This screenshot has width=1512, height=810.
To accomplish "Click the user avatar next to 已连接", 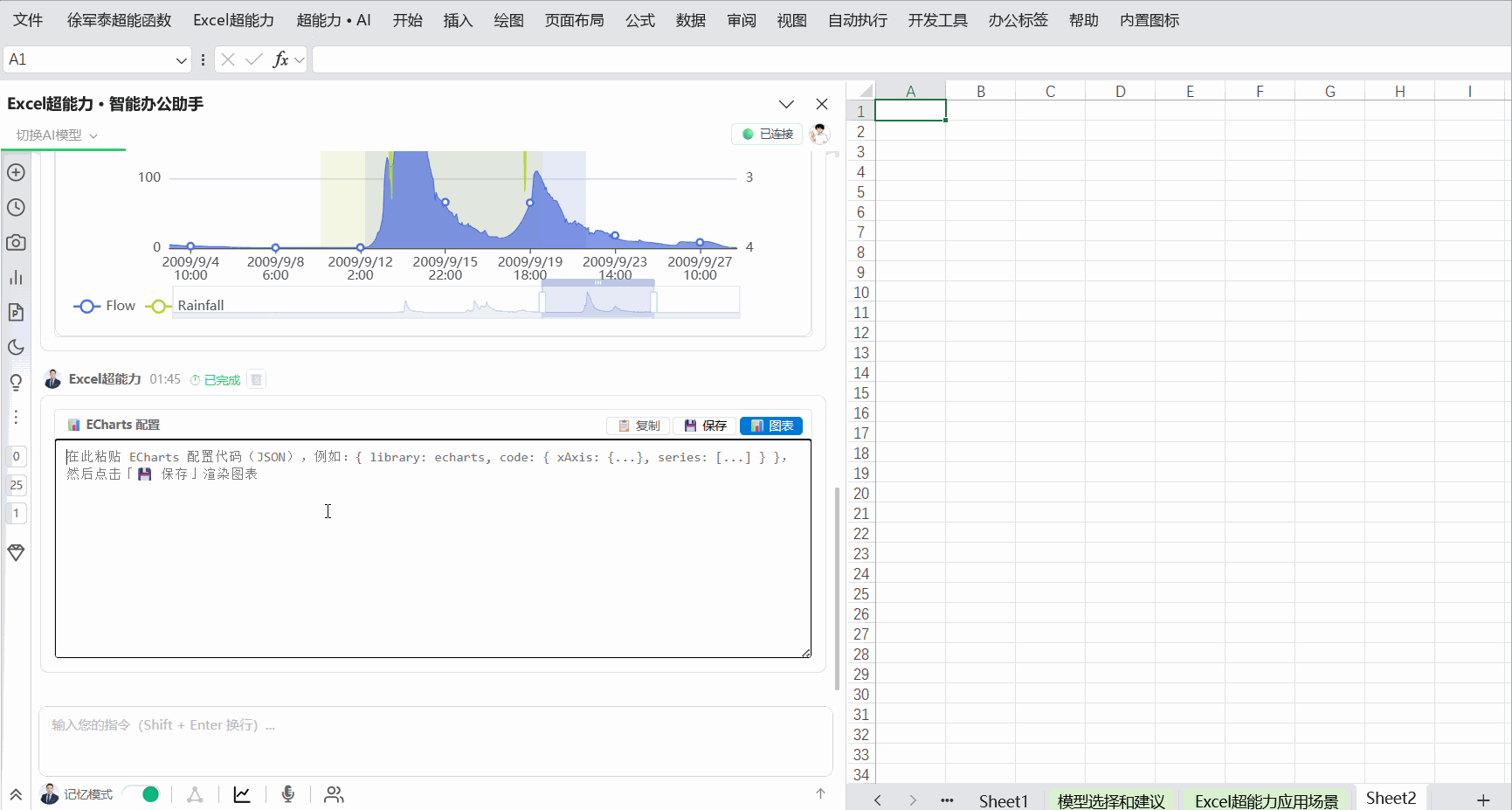I will pos(819,134).
